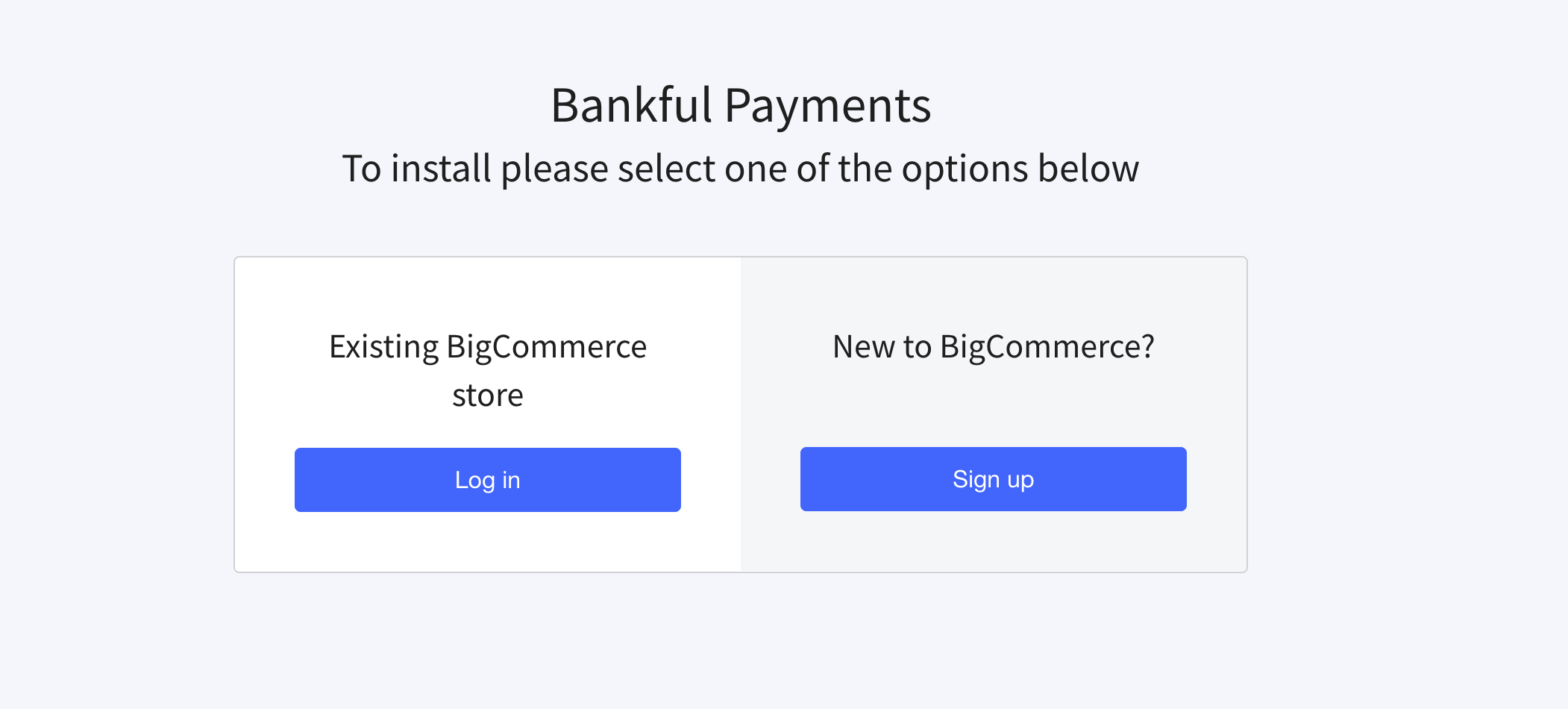The height and width of the screenshot is (709, 1568).
Task: Click the word "Bankful" in the title
Action: click(x=631, y=105)
